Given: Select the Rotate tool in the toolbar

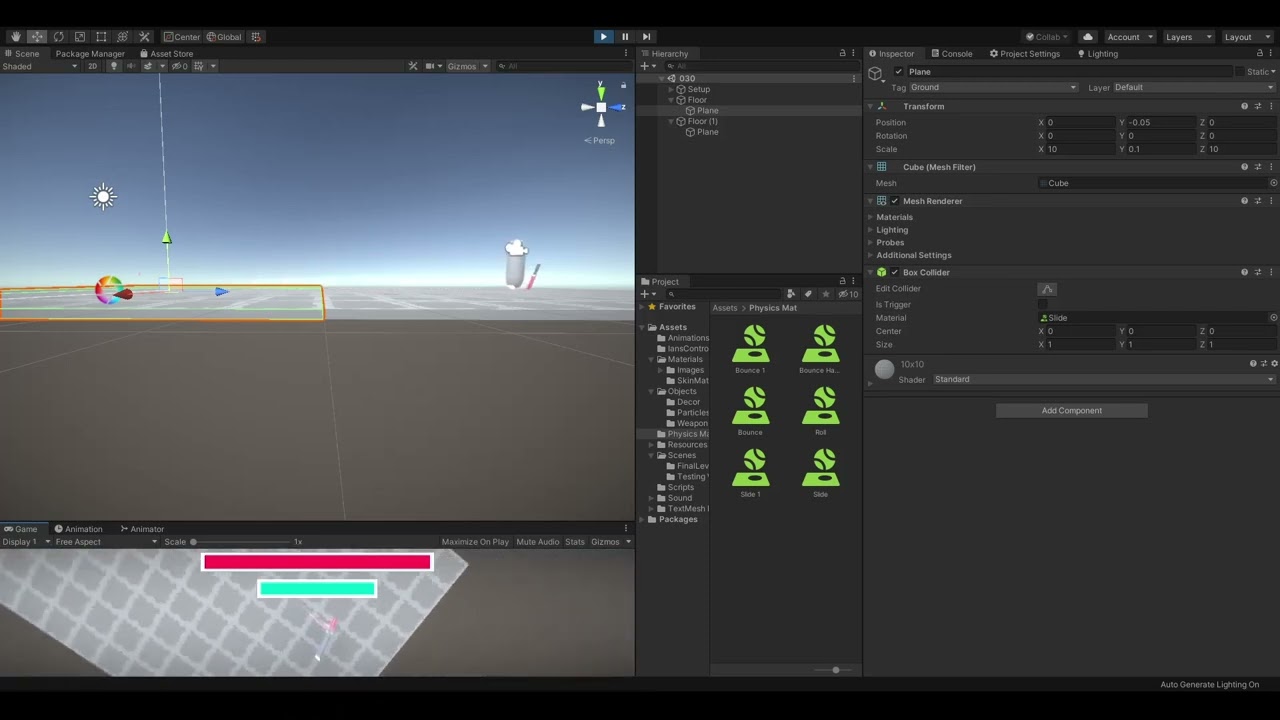Looking at the screenshot, I should point(59,36).
